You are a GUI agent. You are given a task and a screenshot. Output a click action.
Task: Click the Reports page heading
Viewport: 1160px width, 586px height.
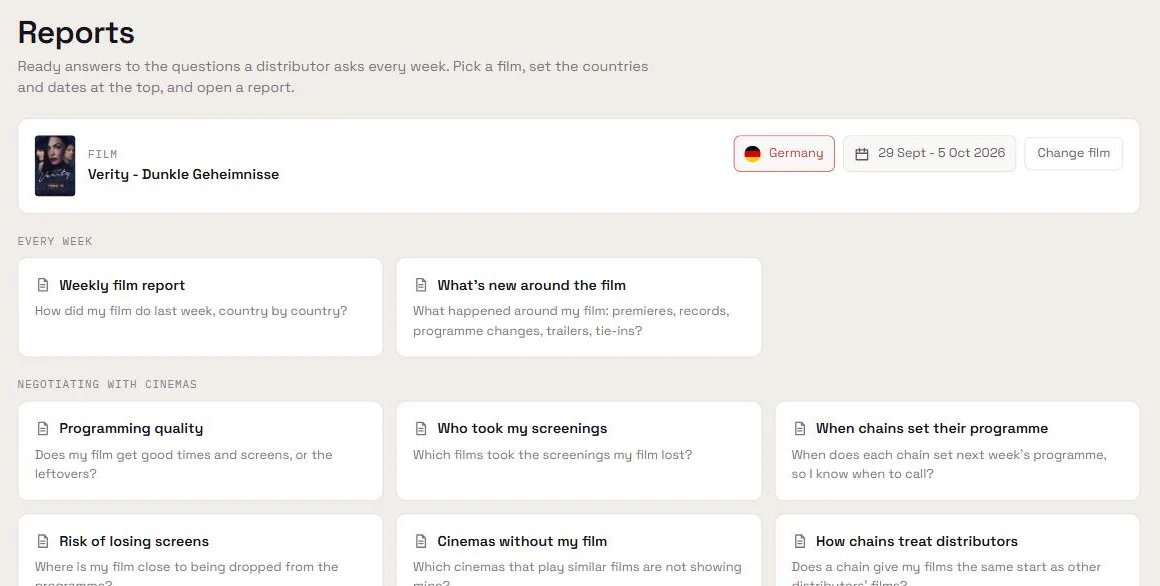(x=76, y=33)
